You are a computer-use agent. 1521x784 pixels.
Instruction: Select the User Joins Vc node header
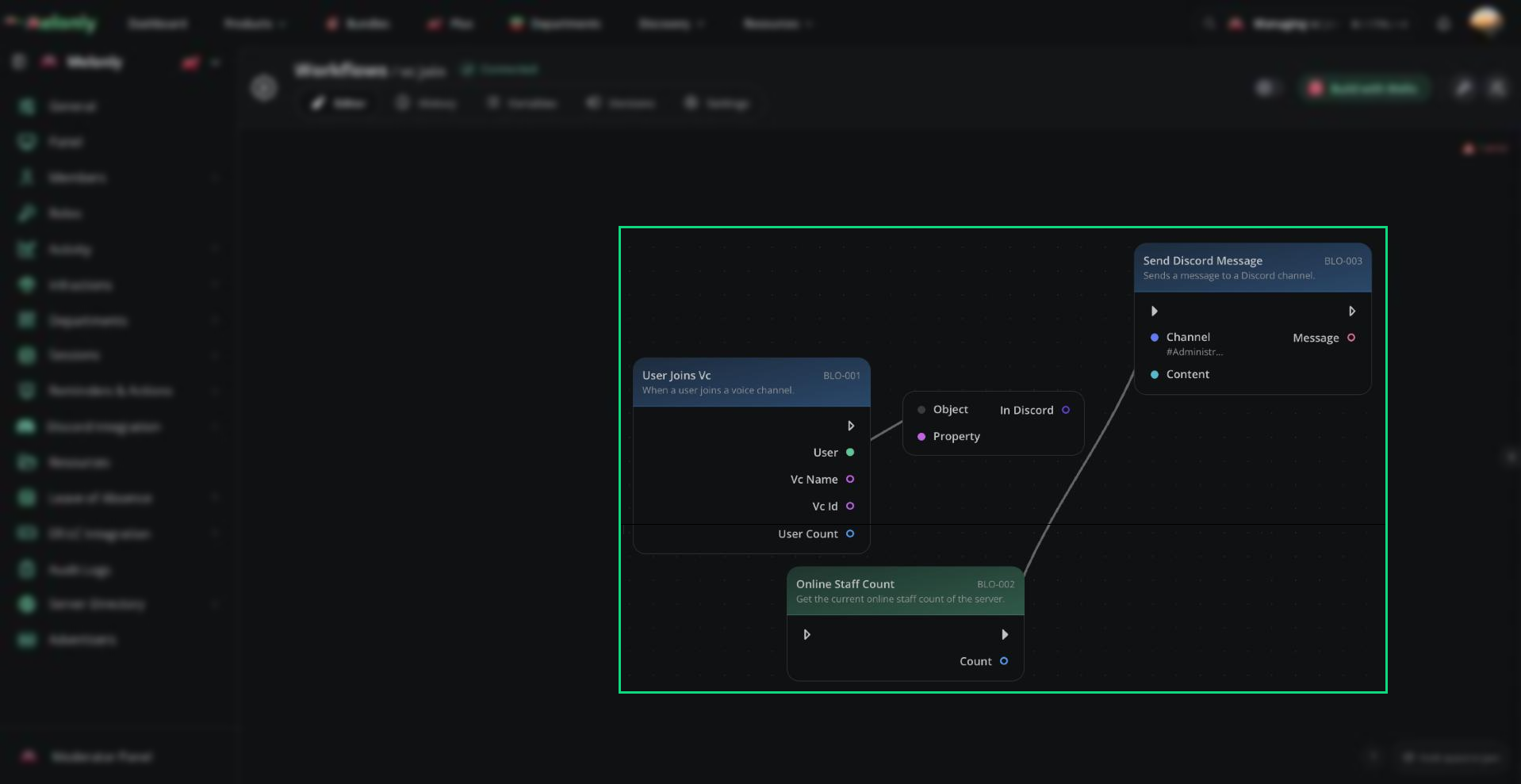tap(752, 382)
